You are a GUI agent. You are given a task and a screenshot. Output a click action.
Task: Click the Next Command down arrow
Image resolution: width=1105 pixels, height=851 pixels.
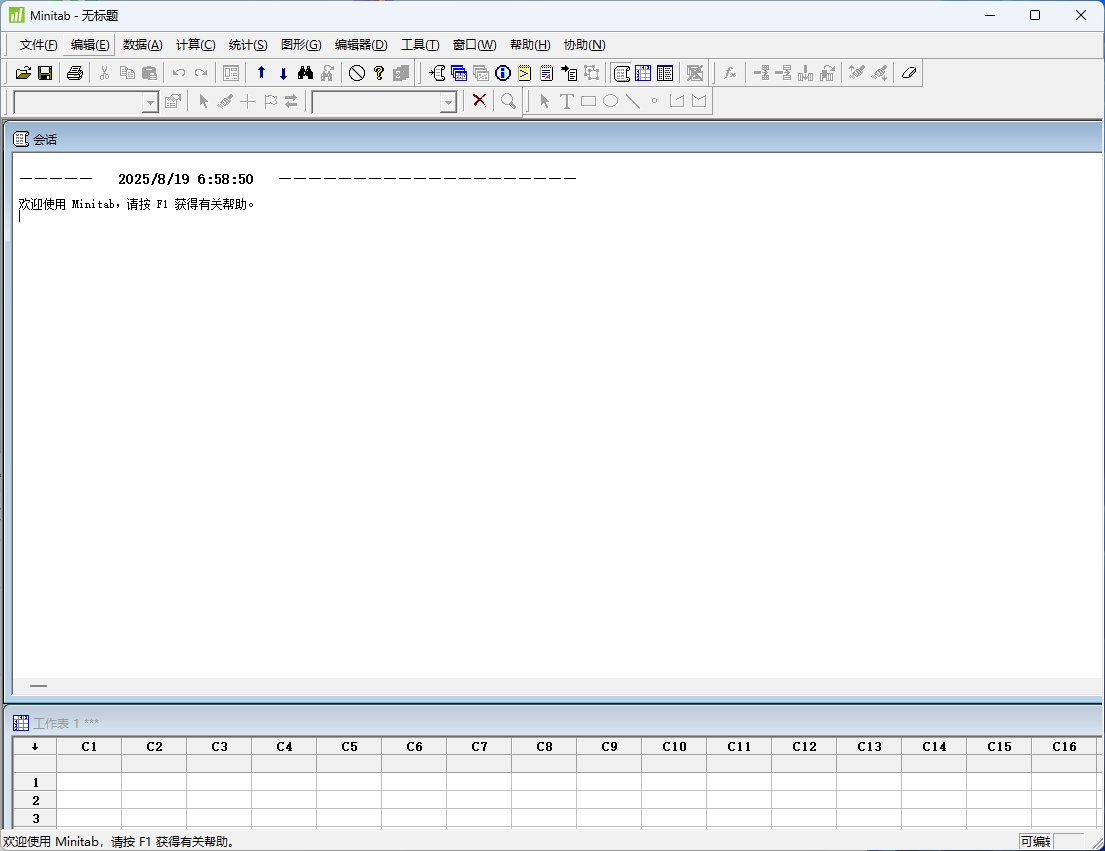283,73
